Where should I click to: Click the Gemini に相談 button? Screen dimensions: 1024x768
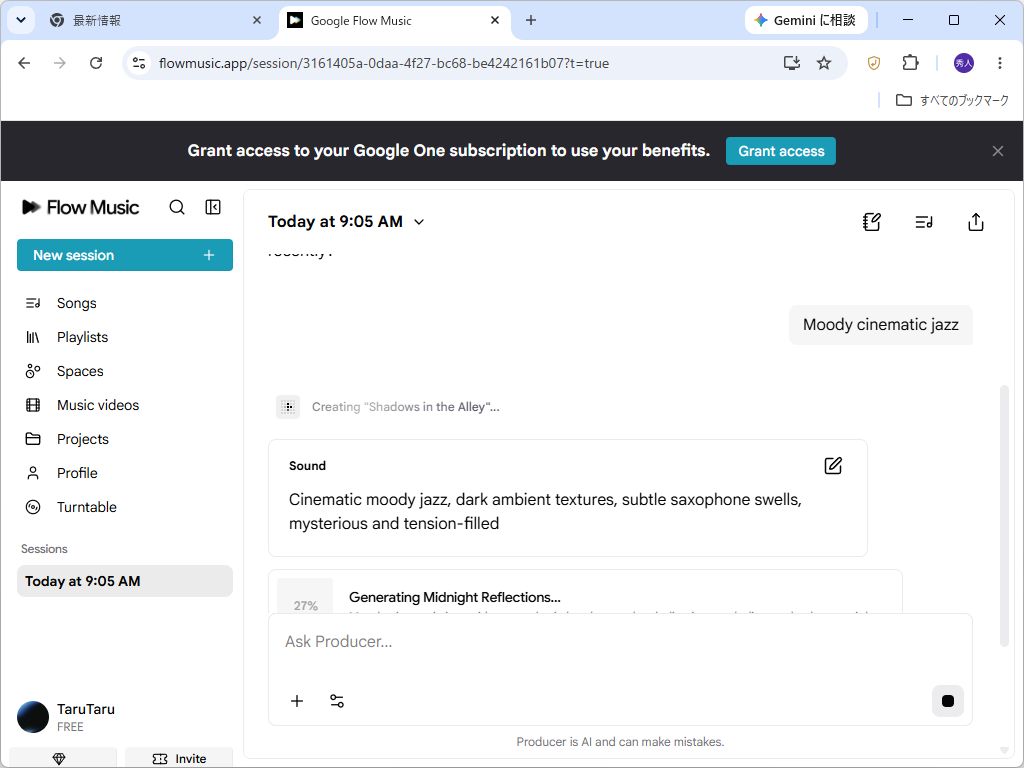coord(806,20)
